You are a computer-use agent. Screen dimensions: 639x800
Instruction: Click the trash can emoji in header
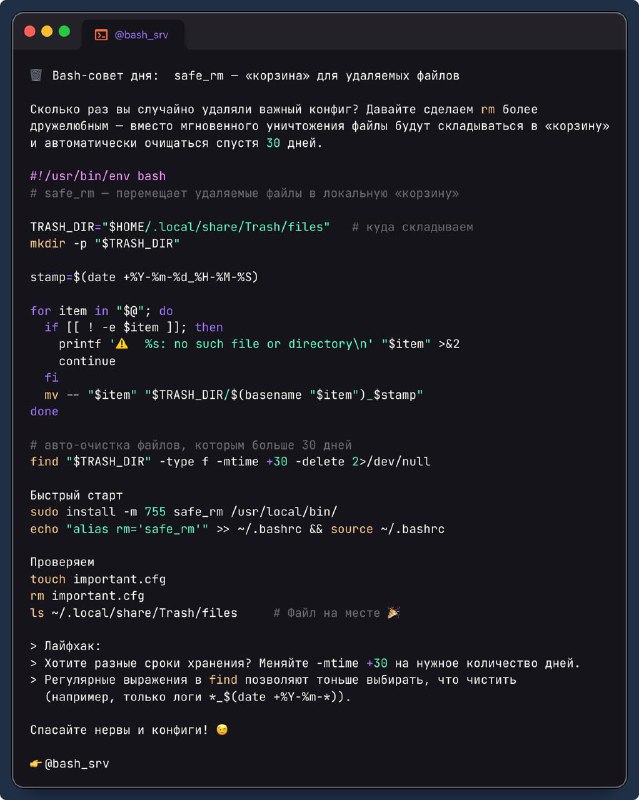click(x=36, y=76)
